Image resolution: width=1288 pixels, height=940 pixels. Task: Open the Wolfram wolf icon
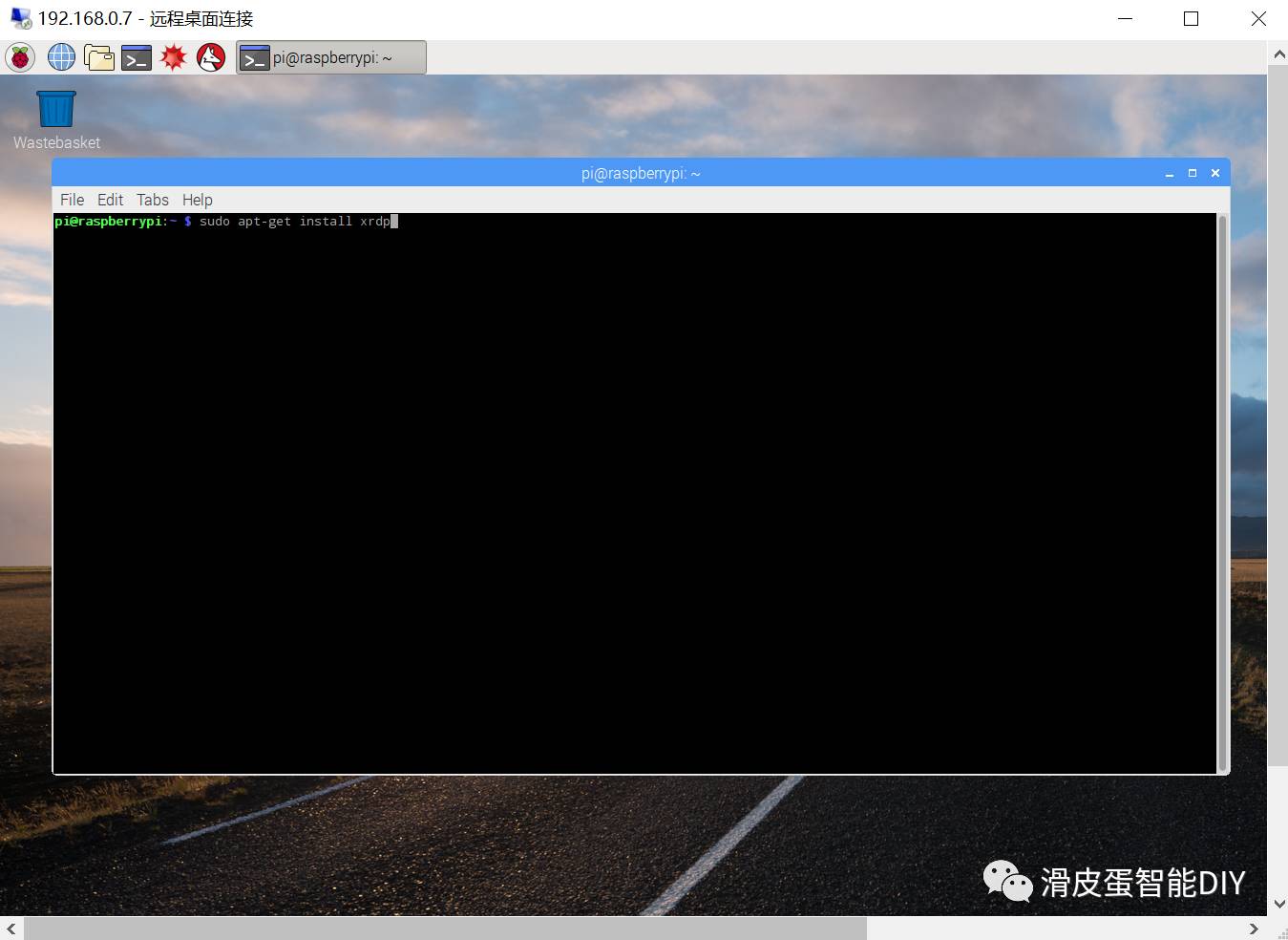click(x=211, y=57)
